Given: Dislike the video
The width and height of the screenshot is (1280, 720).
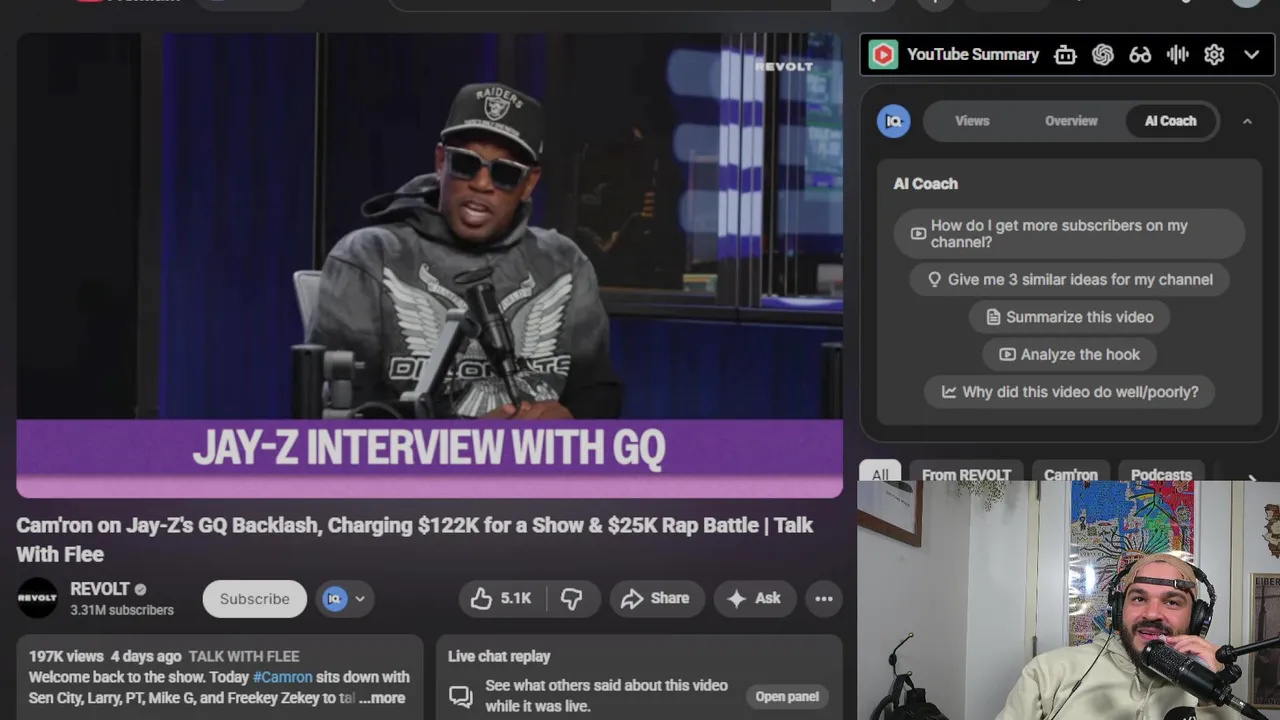Looking at the screenshot, I should click(x=572, y=598).
